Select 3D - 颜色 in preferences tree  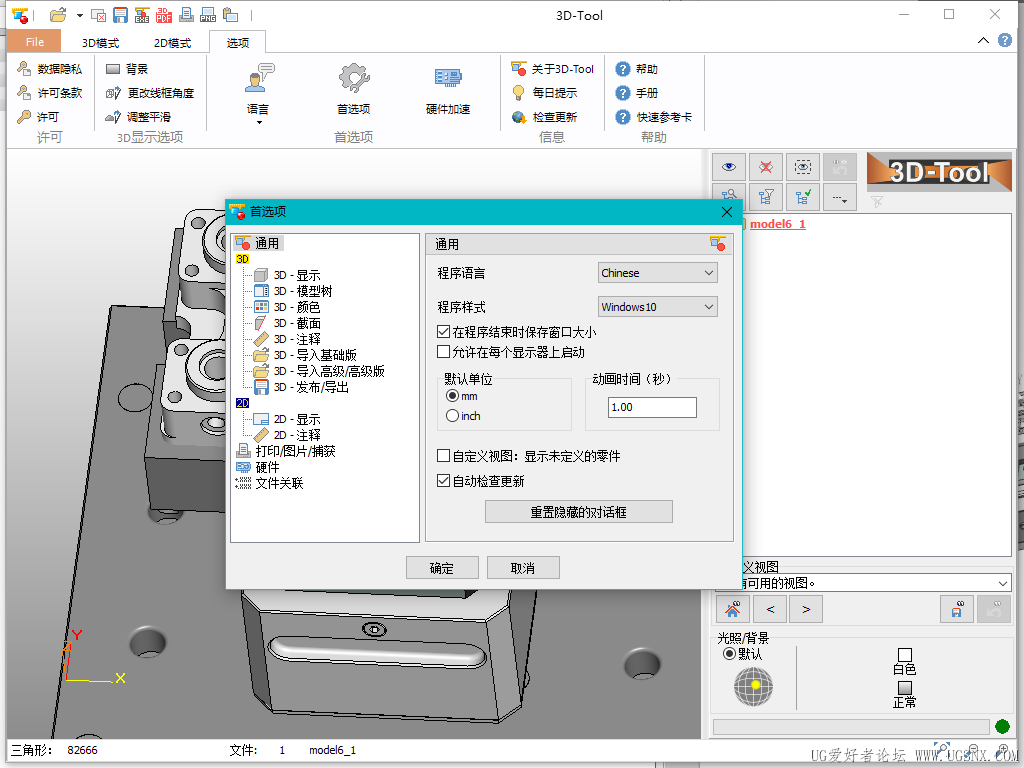click(x=287, y=307)
